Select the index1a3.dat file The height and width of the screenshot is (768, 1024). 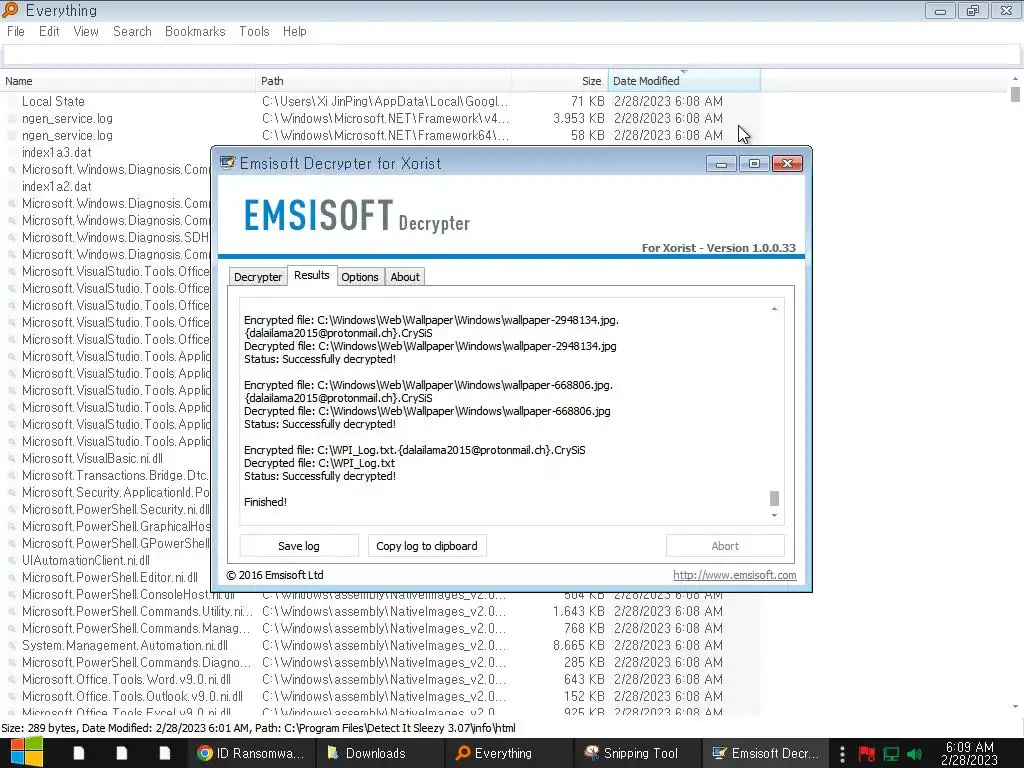(x=57, y=152)
